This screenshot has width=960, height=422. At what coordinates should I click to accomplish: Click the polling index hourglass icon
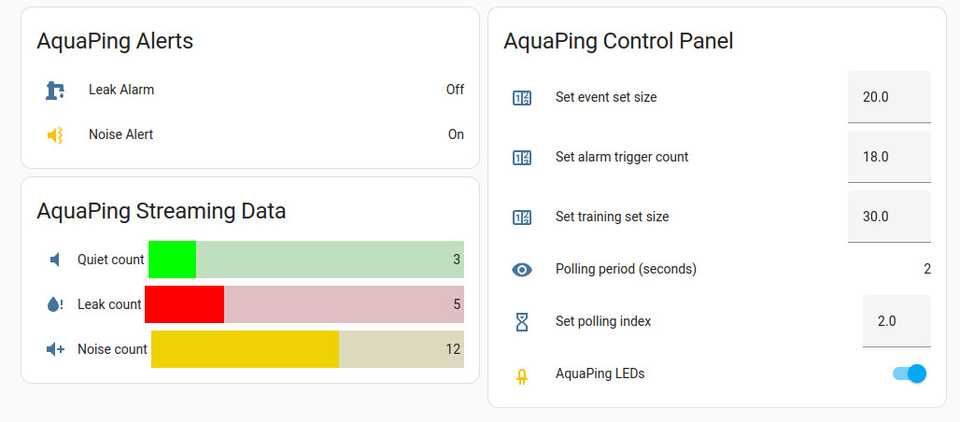[522, 322]
